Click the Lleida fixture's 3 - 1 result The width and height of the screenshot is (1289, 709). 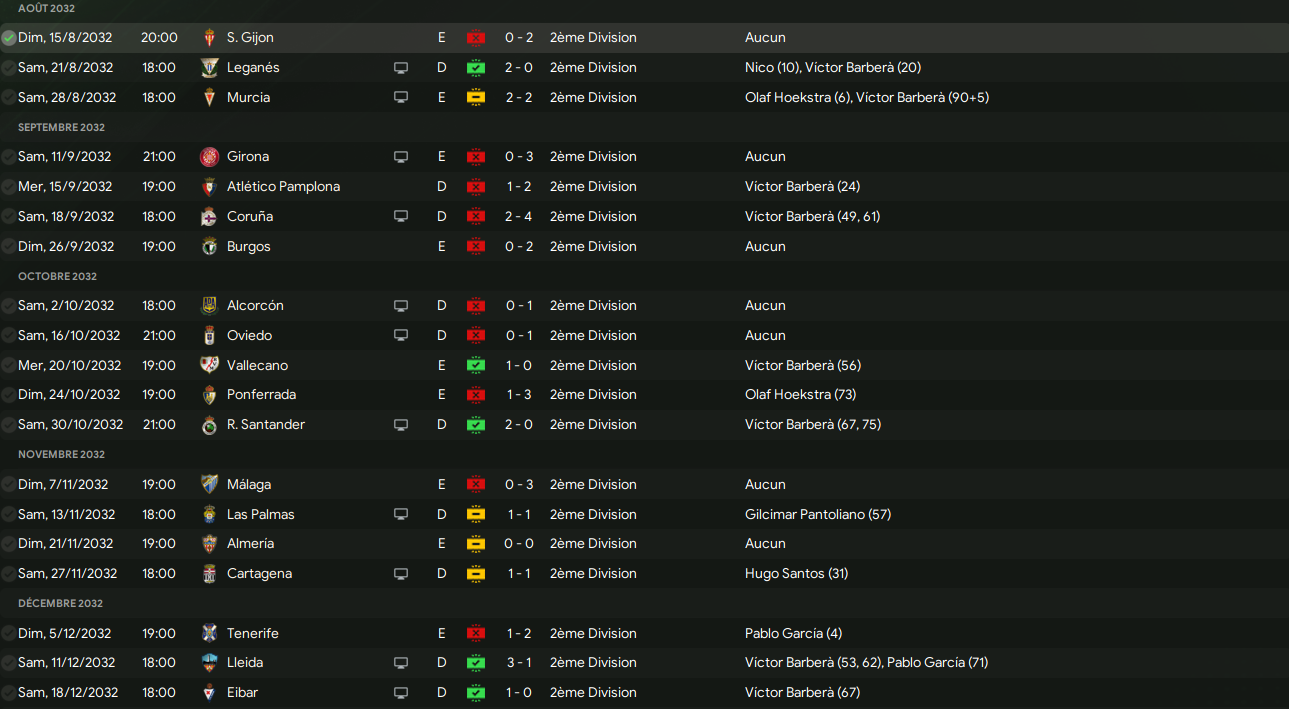coord(519,663)
